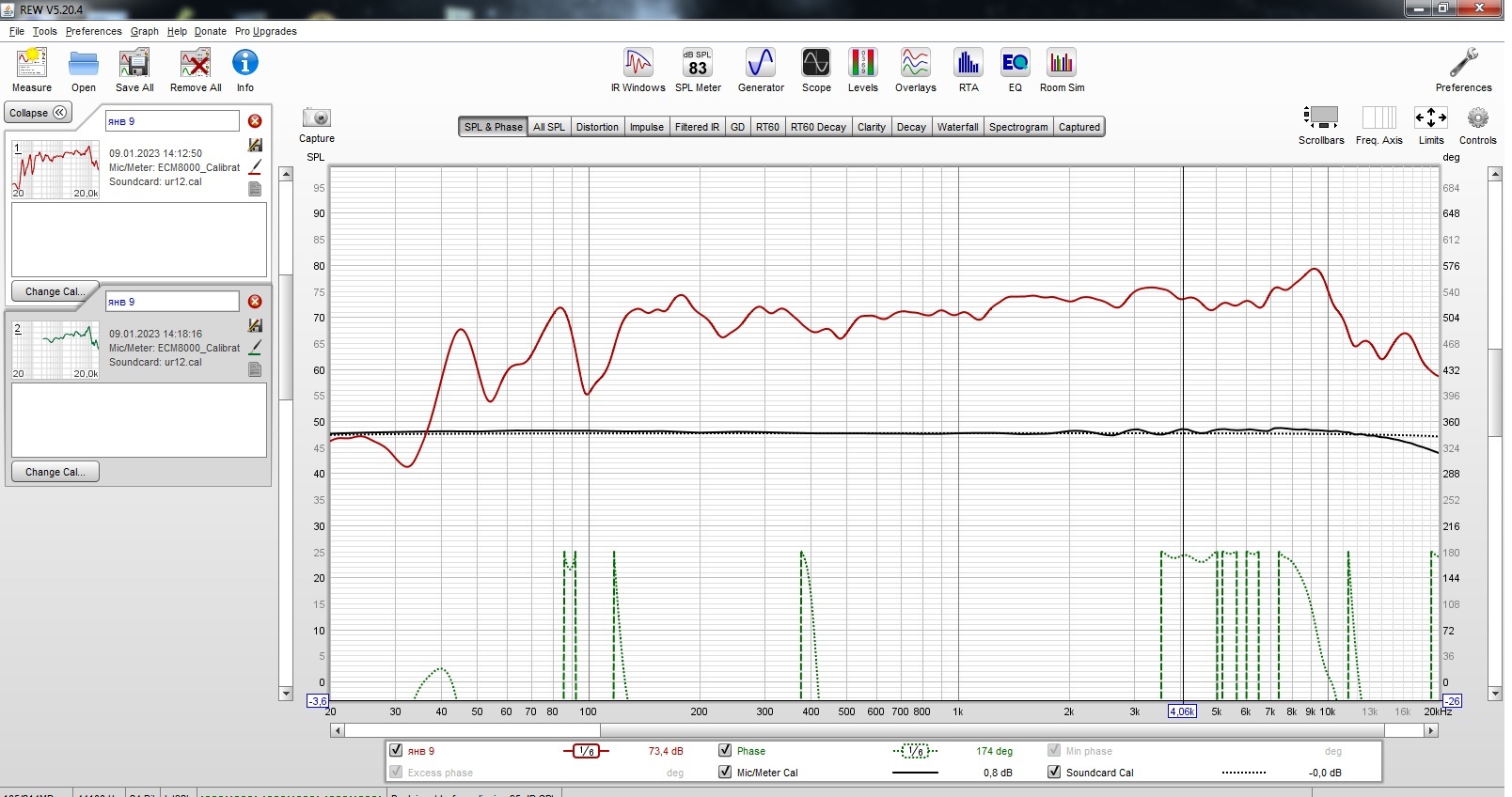1512x797 pixels.
Task: Save measurement 1 disk icon
Action: point(255,145)
